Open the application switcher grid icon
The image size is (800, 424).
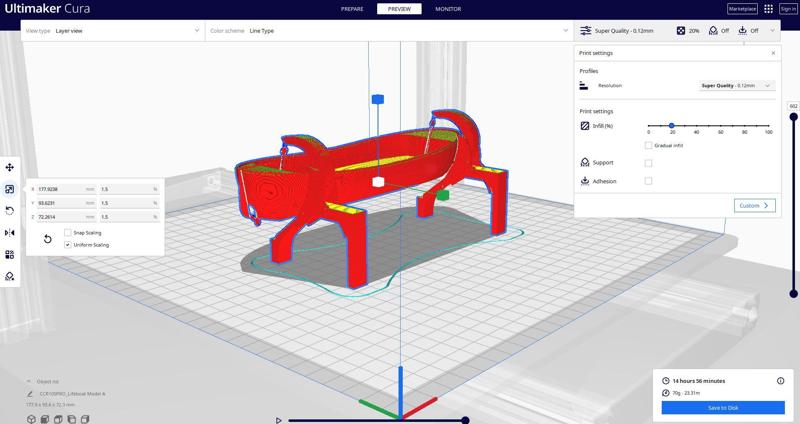pos(768,9)
